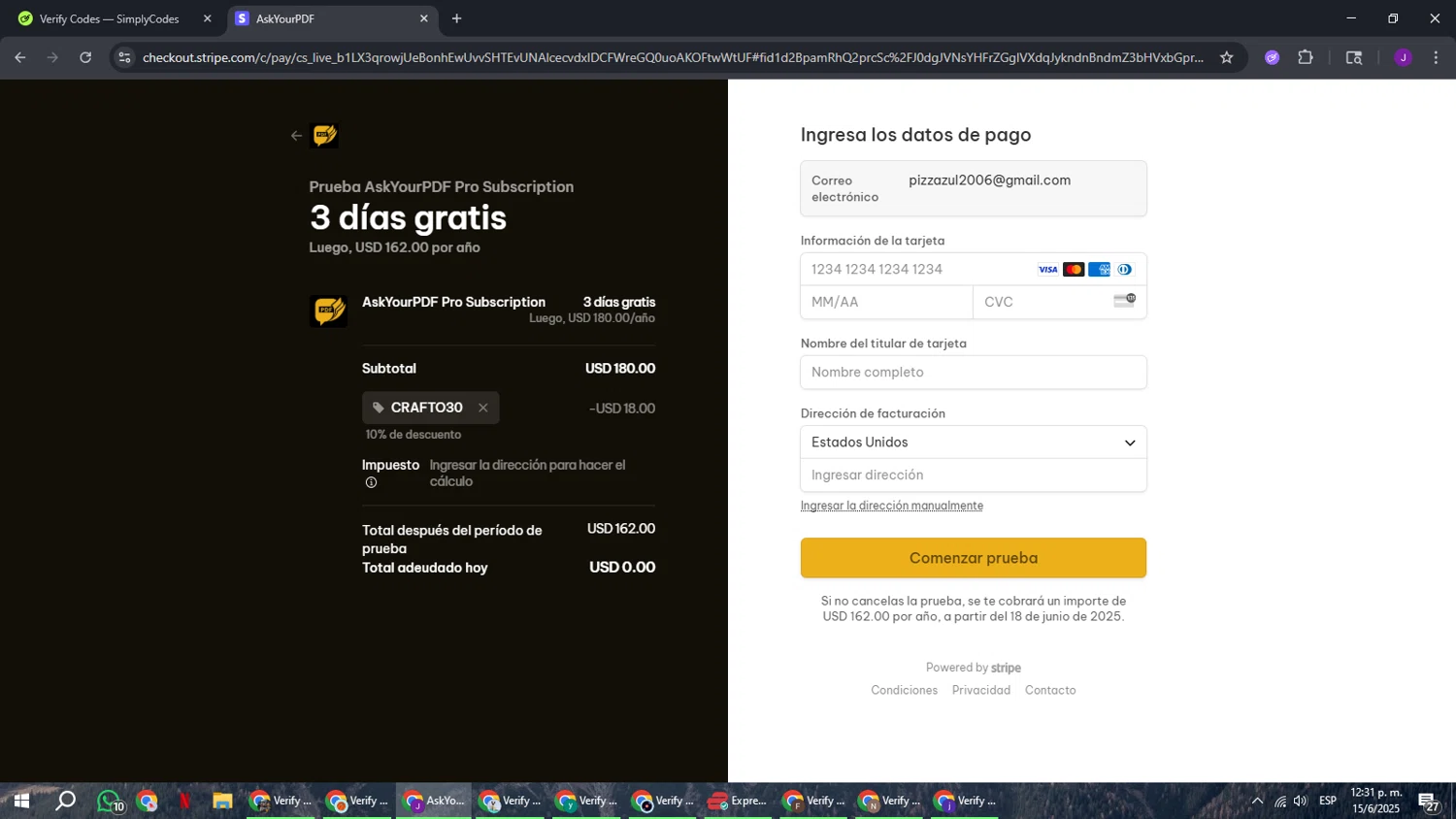Click the Nombre completo cardholder name field
Viewport: 1456px width, 819px height.
974,373
